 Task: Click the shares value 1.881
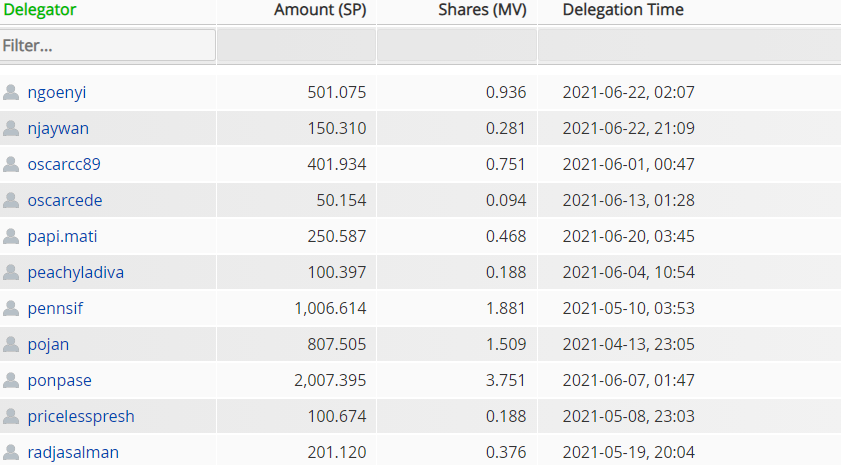coord(506,308)
